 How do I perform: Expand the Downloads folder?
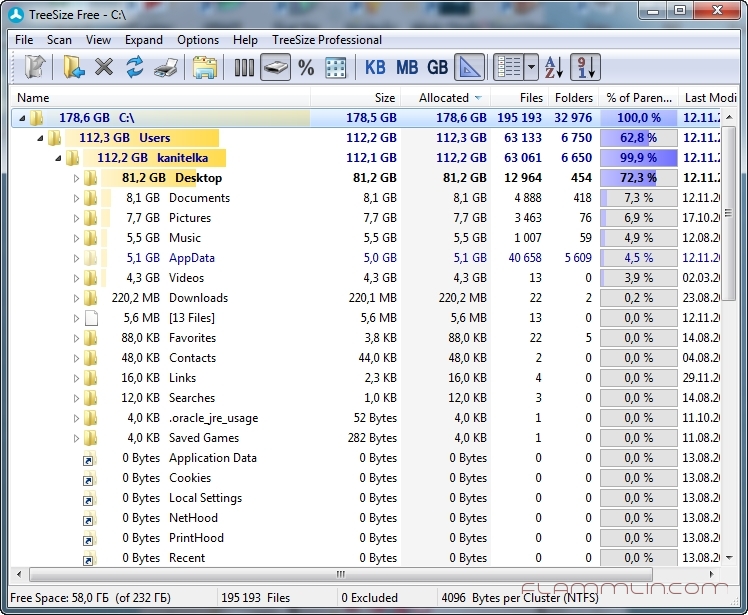tap(76, 298)
